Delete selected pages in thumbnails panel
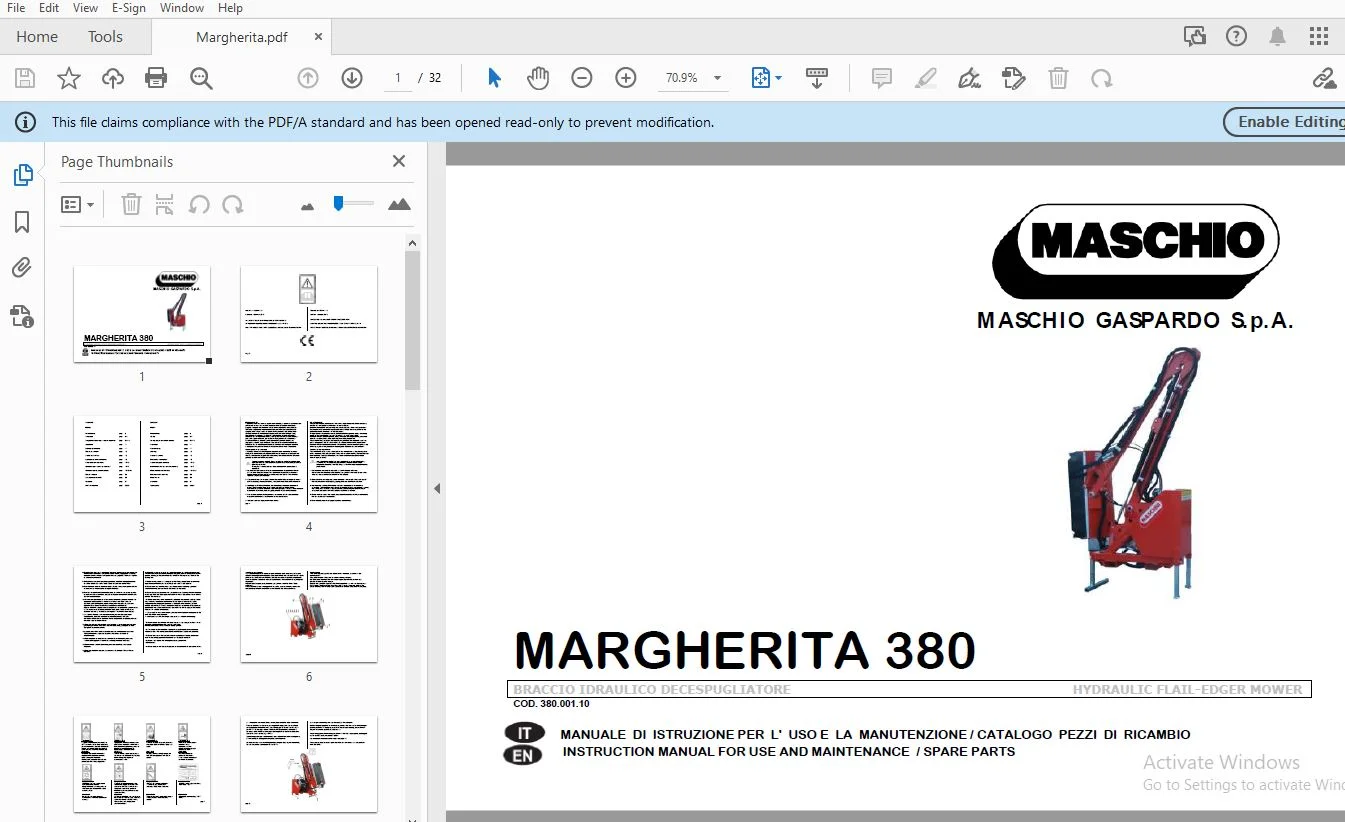Viewport: 1345px width, 822px height. [131, 205]
